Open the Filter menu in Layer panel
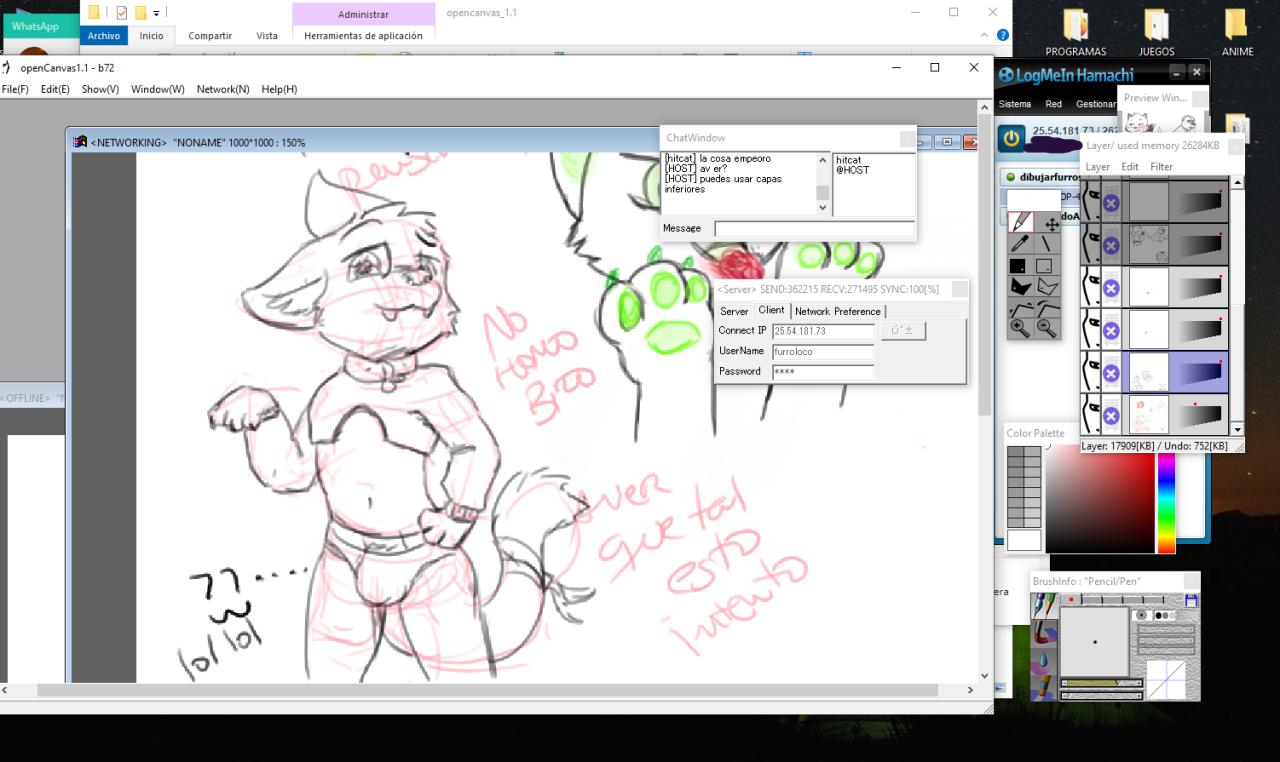 [1161, 167]
